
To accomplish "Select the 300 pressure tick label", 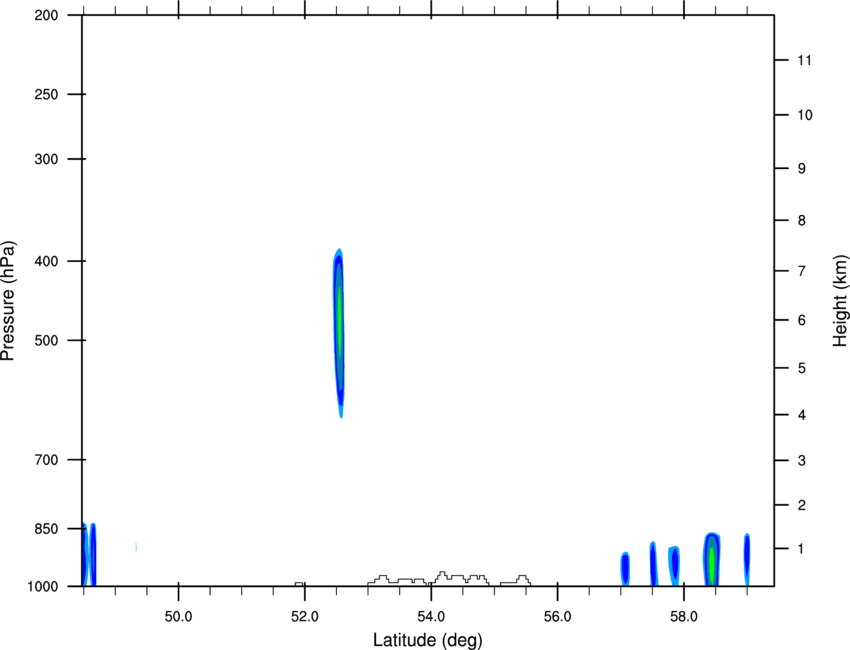I will click(x=46, y=159).
